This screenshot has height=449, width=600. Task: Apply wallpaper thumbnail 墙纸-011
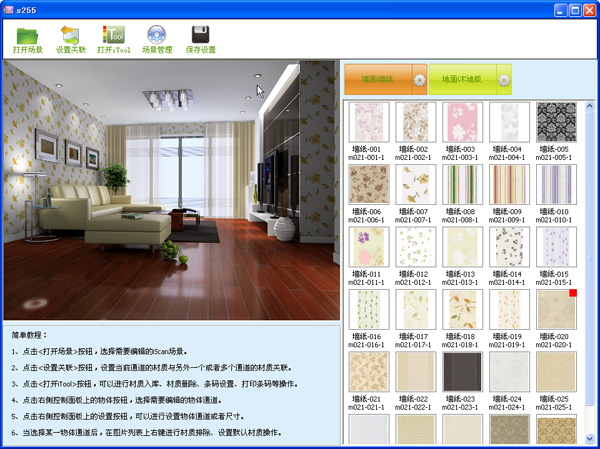point(368,247)
